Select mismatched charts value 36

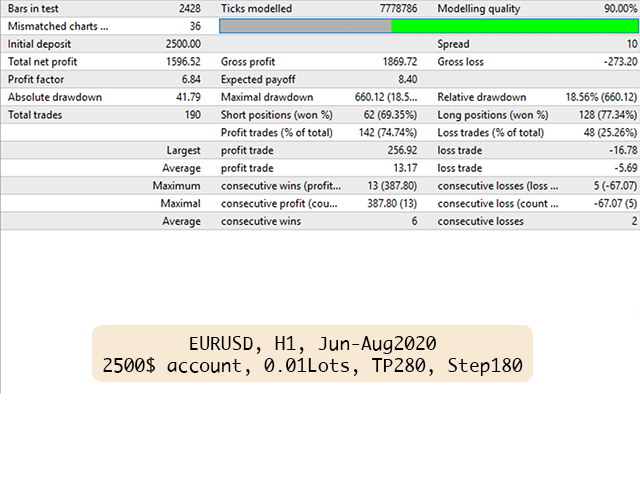point(195,26)
